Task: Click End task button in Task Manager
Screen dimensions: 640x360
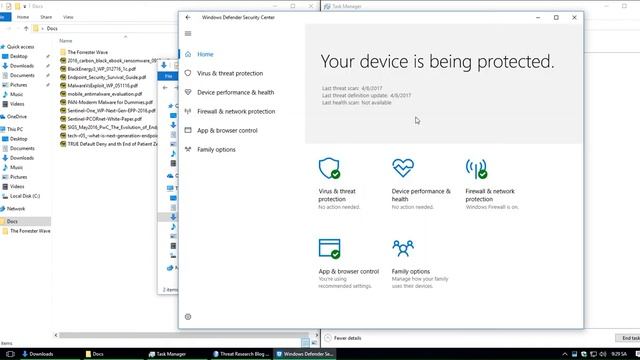Action: coord(629,338)
